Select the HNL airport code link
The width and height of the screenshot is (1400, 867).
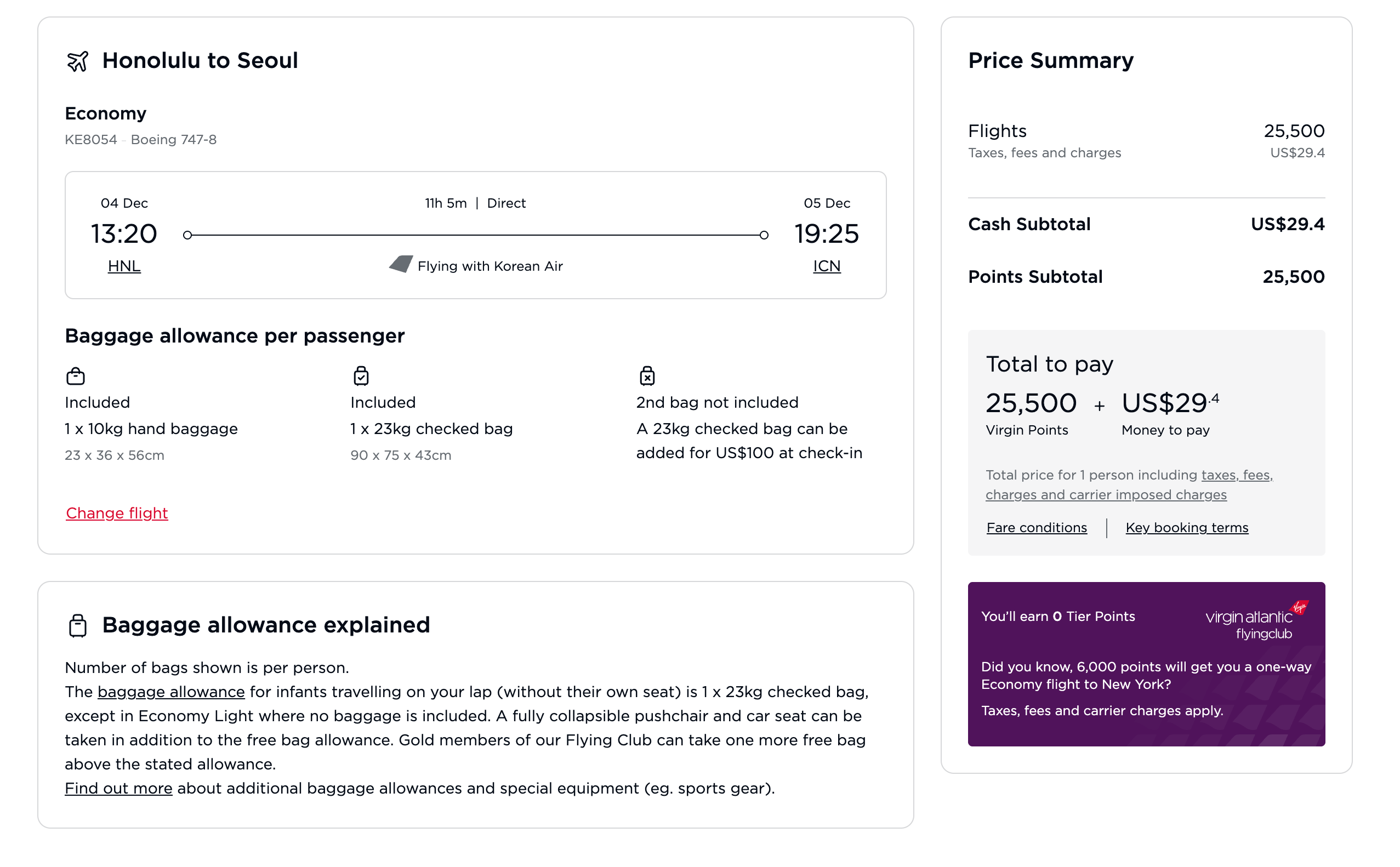124,265
